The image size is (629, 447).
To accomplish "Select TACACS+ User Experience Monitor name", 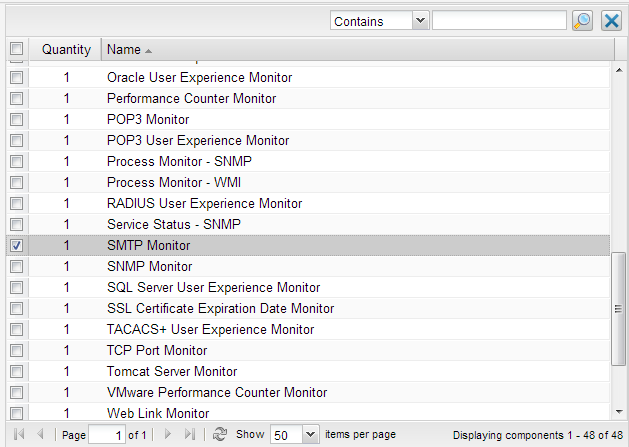I will pos(210,329).
